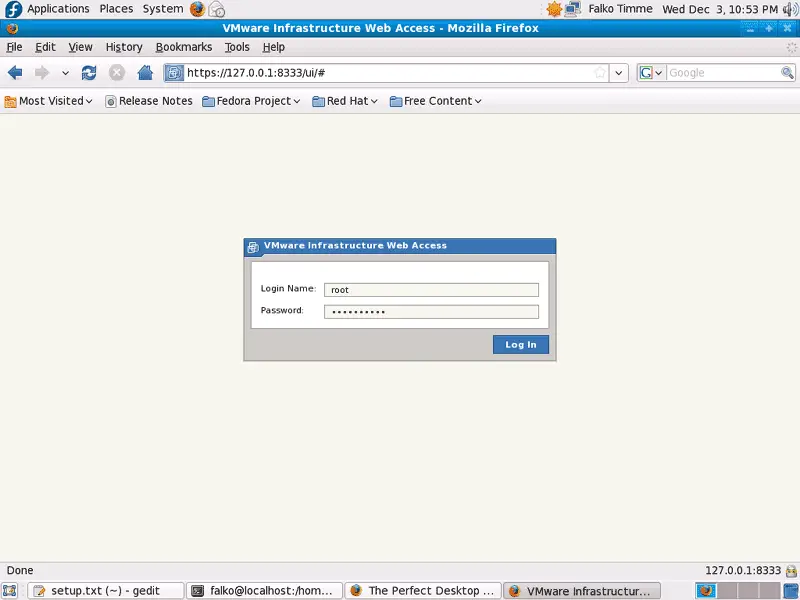Image resolution: width=800 pixels, height=600 pixels.
Task: Click the Forward arrow button
Action: (x=42, y=73)
